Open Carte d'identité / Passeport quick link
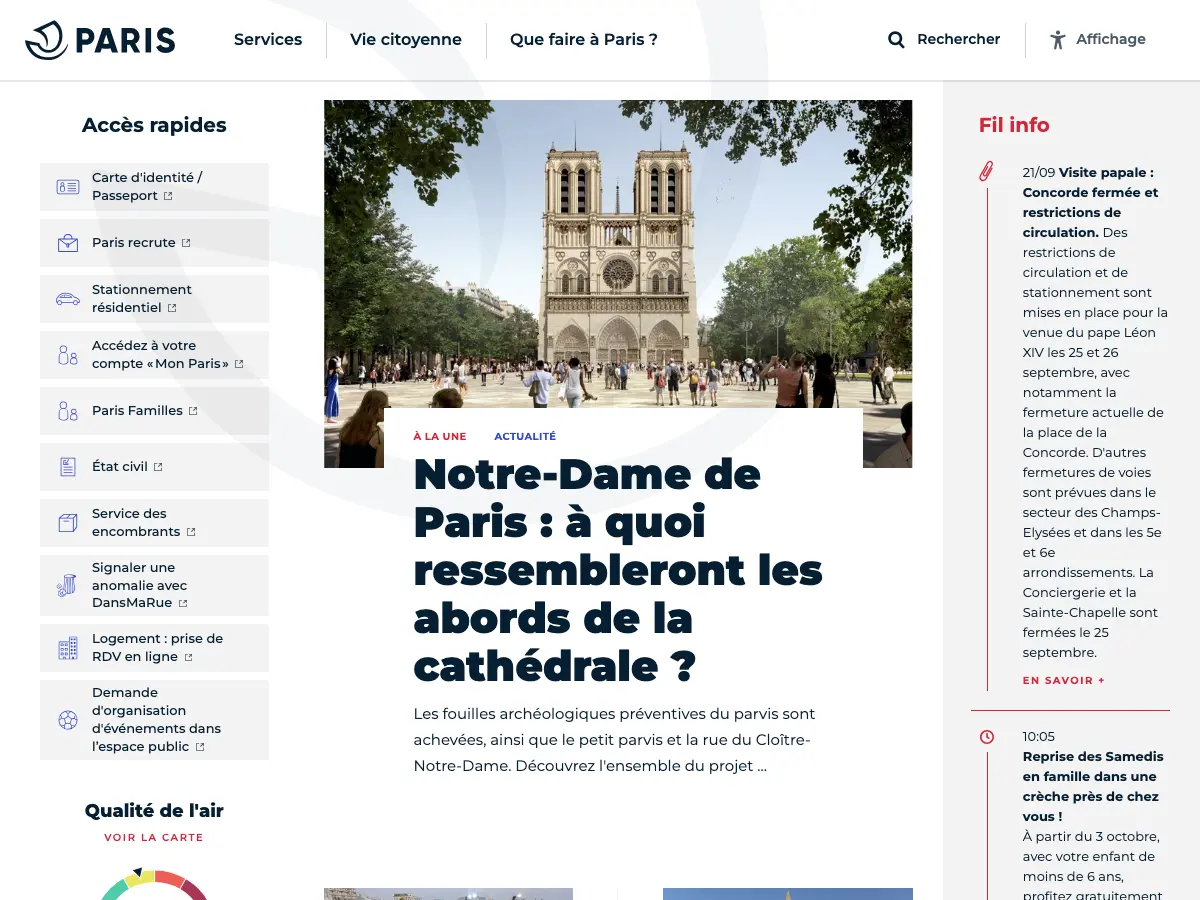 point(154,187)
